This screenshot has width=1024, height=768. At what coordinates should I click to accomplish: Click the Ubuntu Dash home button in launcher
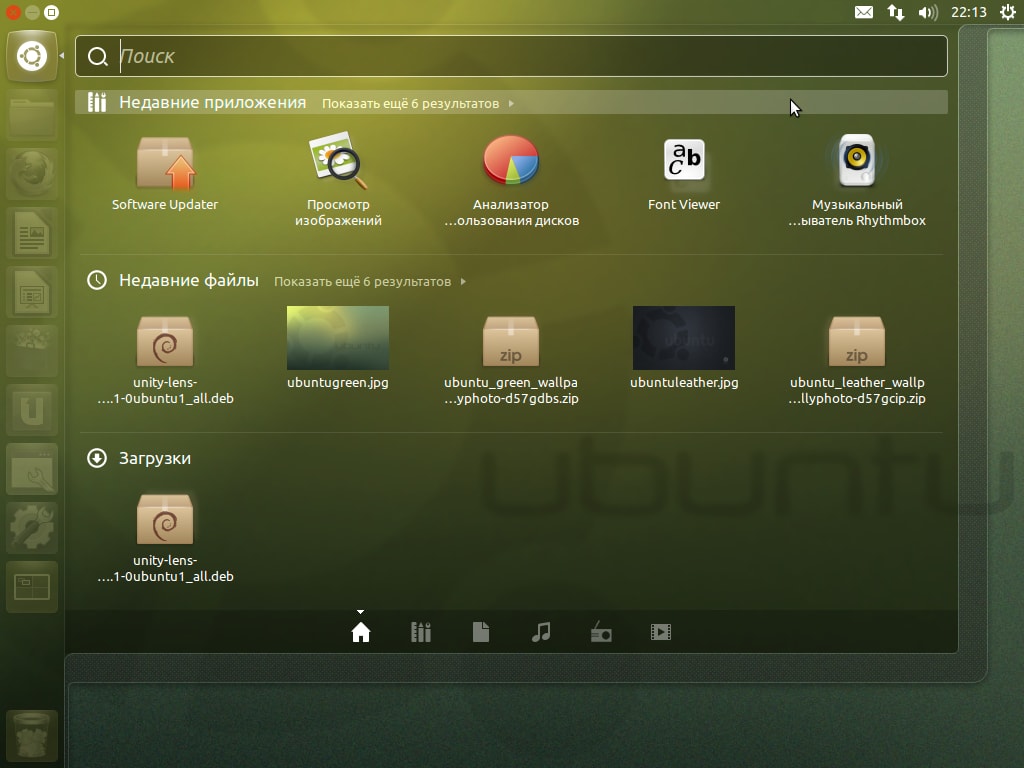32,56
